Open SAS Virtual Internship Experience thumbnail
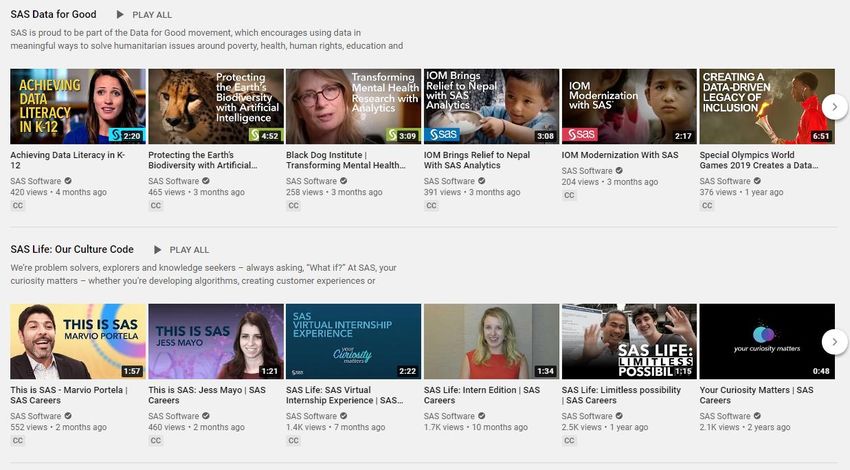 pyautogui.click(x=353, y=341)
